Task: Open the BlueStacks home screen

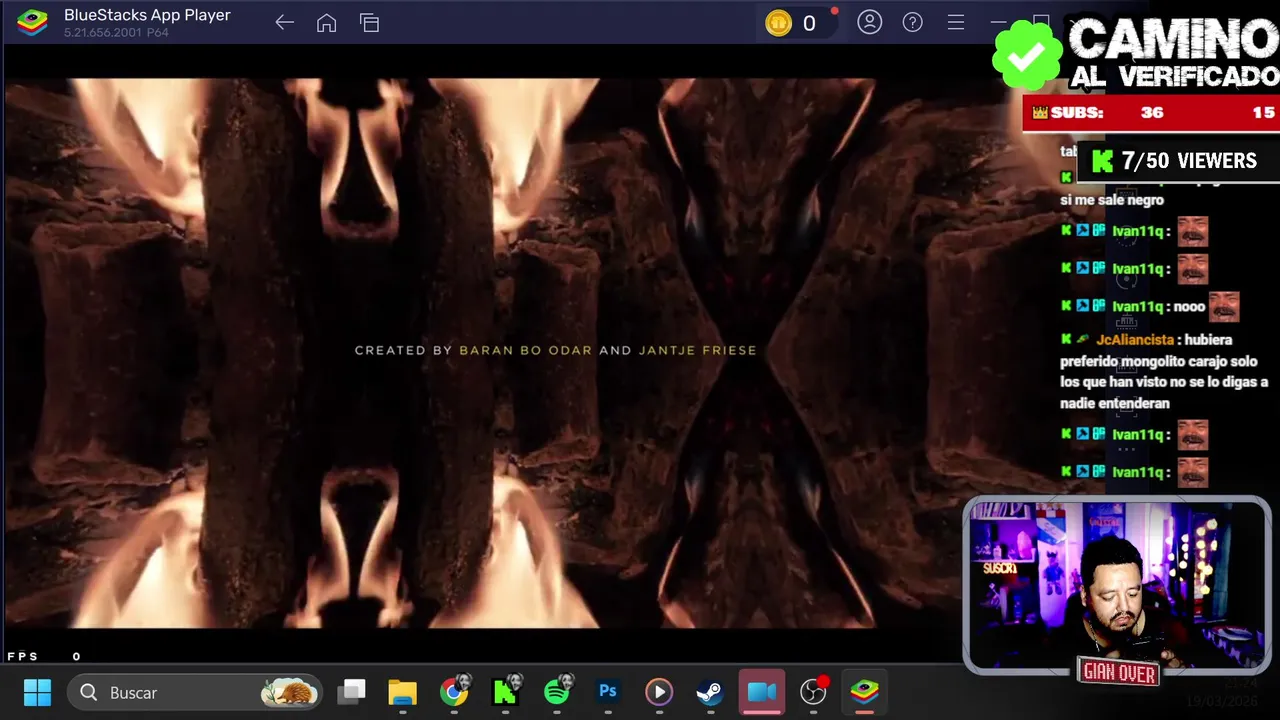Action: 327,22
